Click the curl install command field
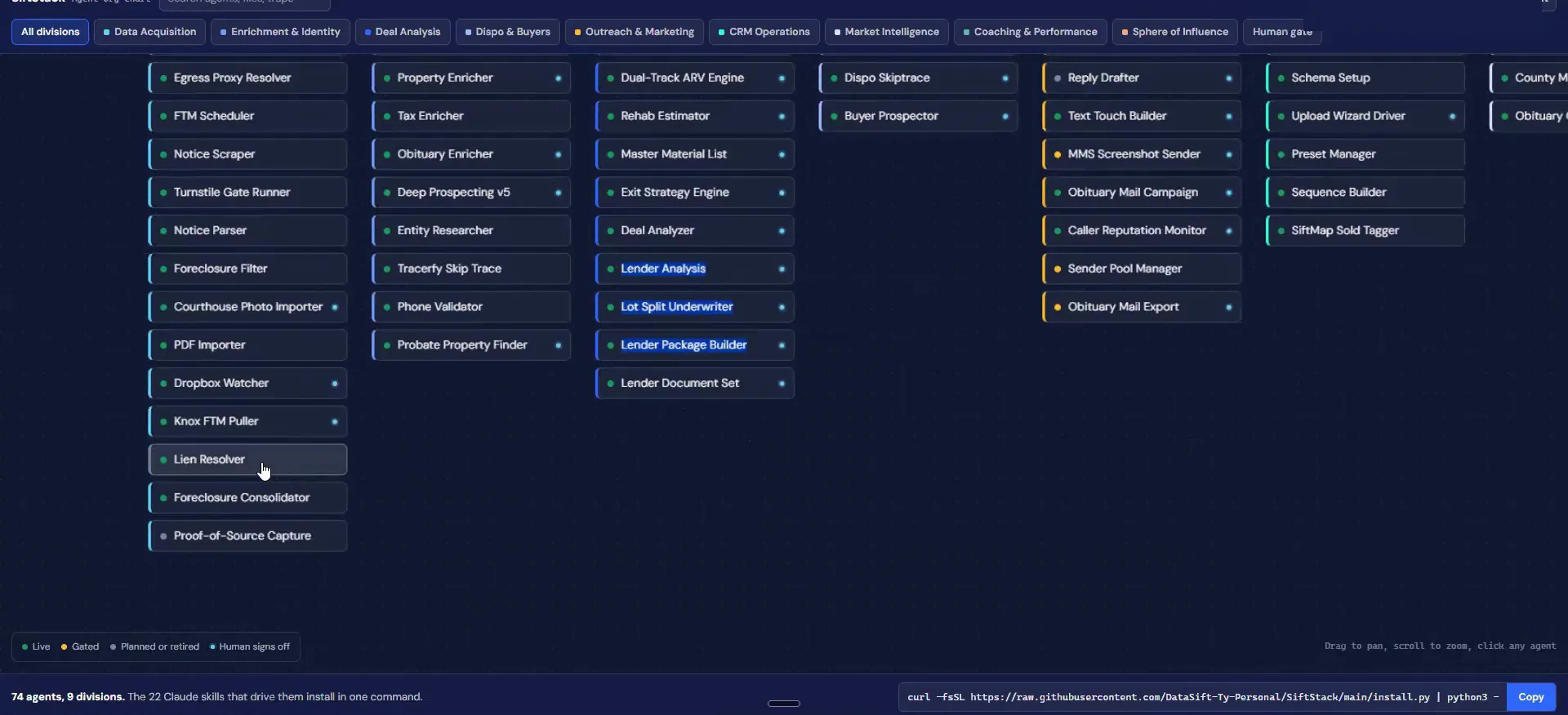The image size is (1568, 715). [1202, 697]
